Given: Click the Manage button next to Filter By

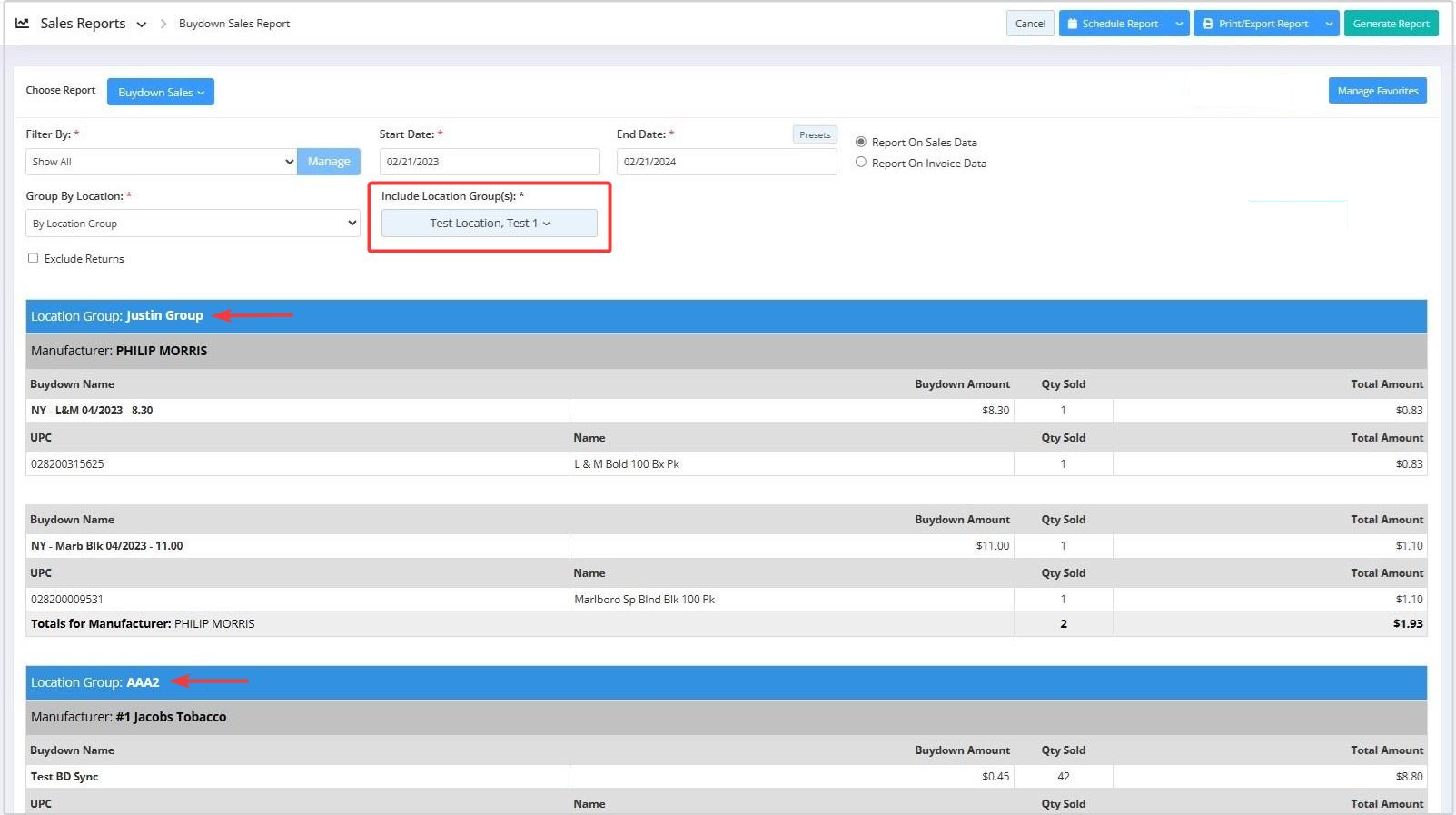Looking at the screenshot, I should [329, 162].
